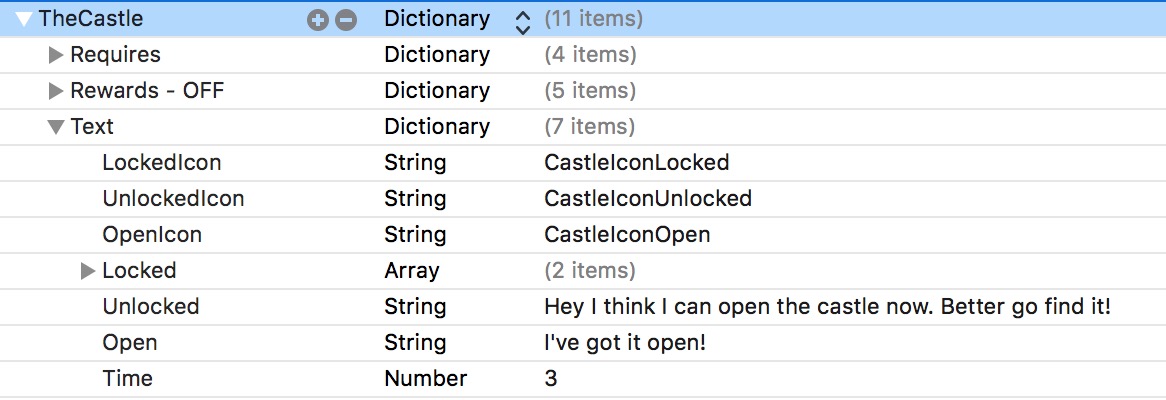This screenshot has width=1166, height=400.
Task: Collapse the Text dictionary
Action: point(56,127)
